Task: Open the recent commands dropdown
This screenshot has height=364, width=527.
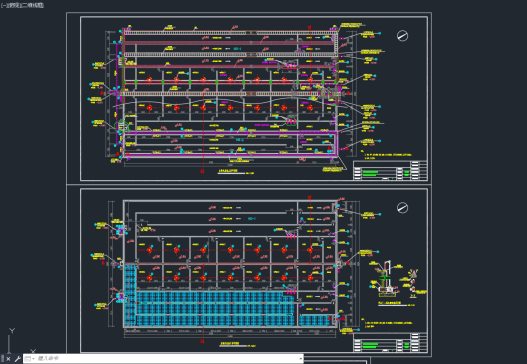Action: [x=30, y=359]
